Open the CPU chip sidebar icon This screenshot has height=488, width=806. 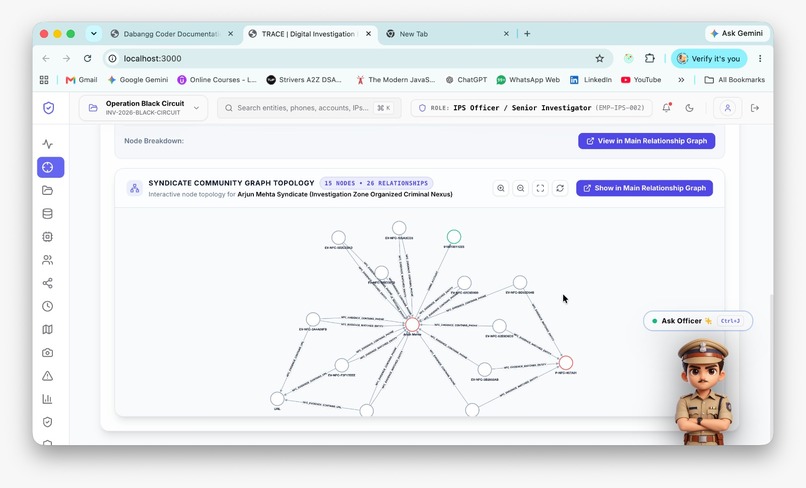48,237
